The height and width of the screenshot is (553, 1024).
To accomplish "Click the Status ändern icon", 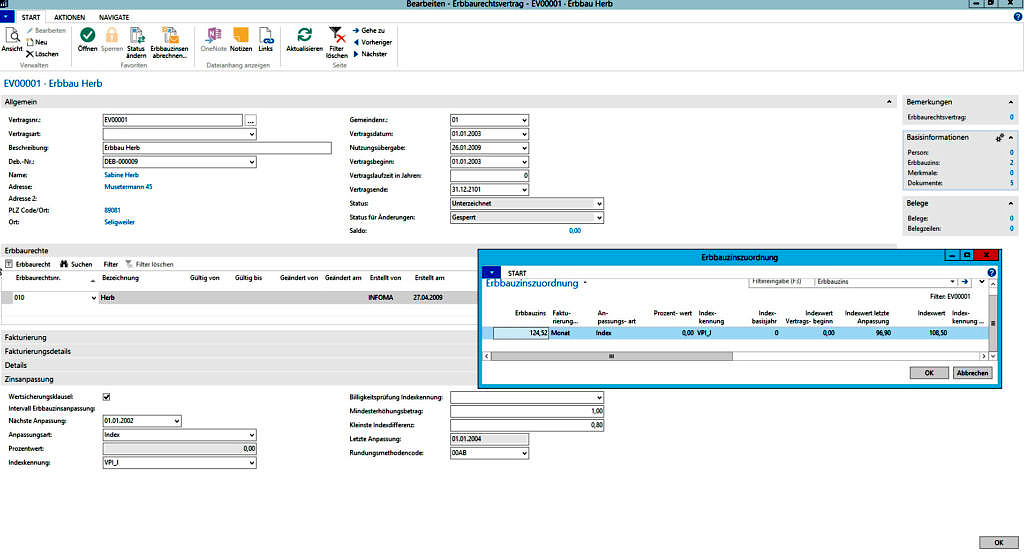I will pos(136,36).
